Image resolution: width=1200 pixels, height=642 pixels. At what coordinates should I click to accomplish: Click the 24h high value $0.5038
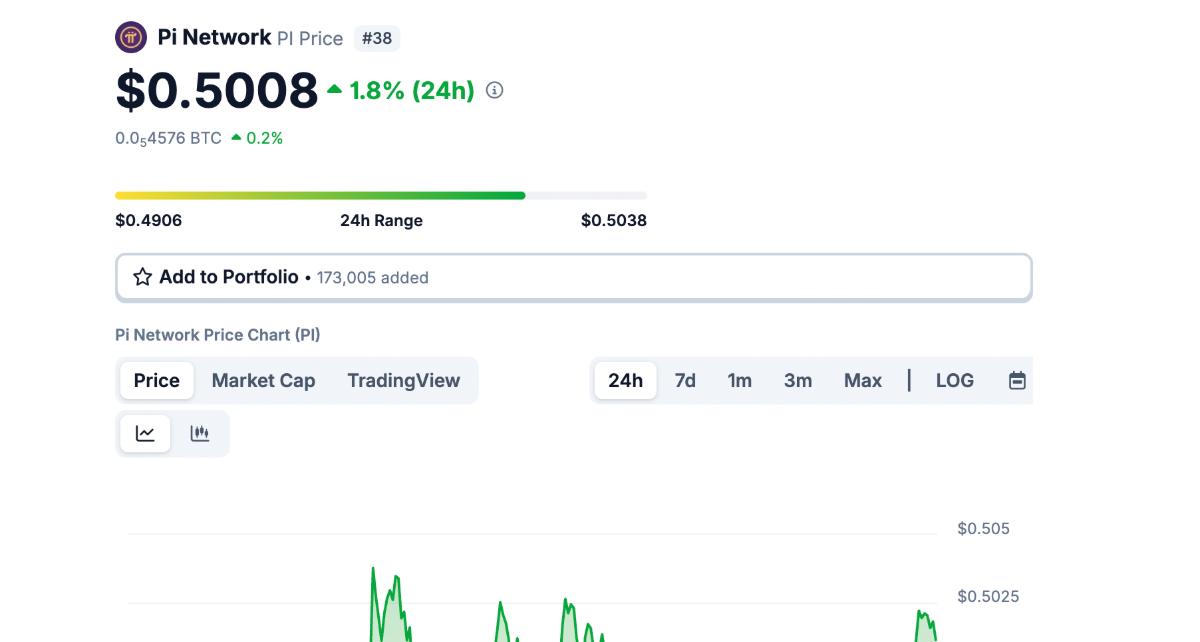[x=614, y=220]
